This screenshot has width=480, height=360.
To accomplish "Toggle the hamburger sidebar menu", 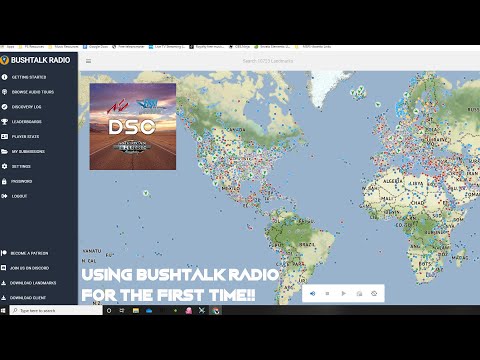I will (x=88, y=61).
